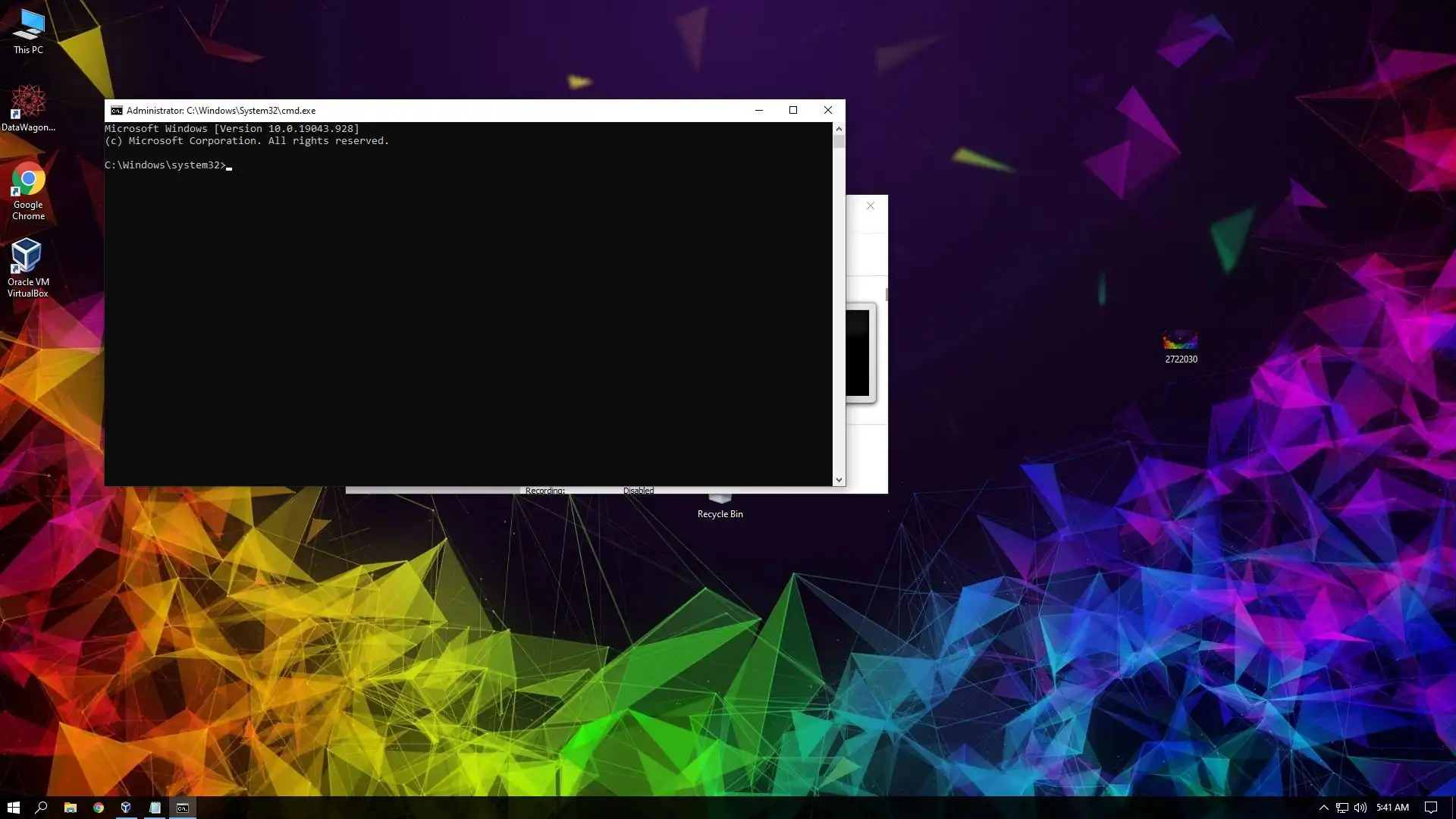This screenshot has height=819, width=1456.
Task: Select the DataWagon desktop shortcut
Action: (28, 108)
